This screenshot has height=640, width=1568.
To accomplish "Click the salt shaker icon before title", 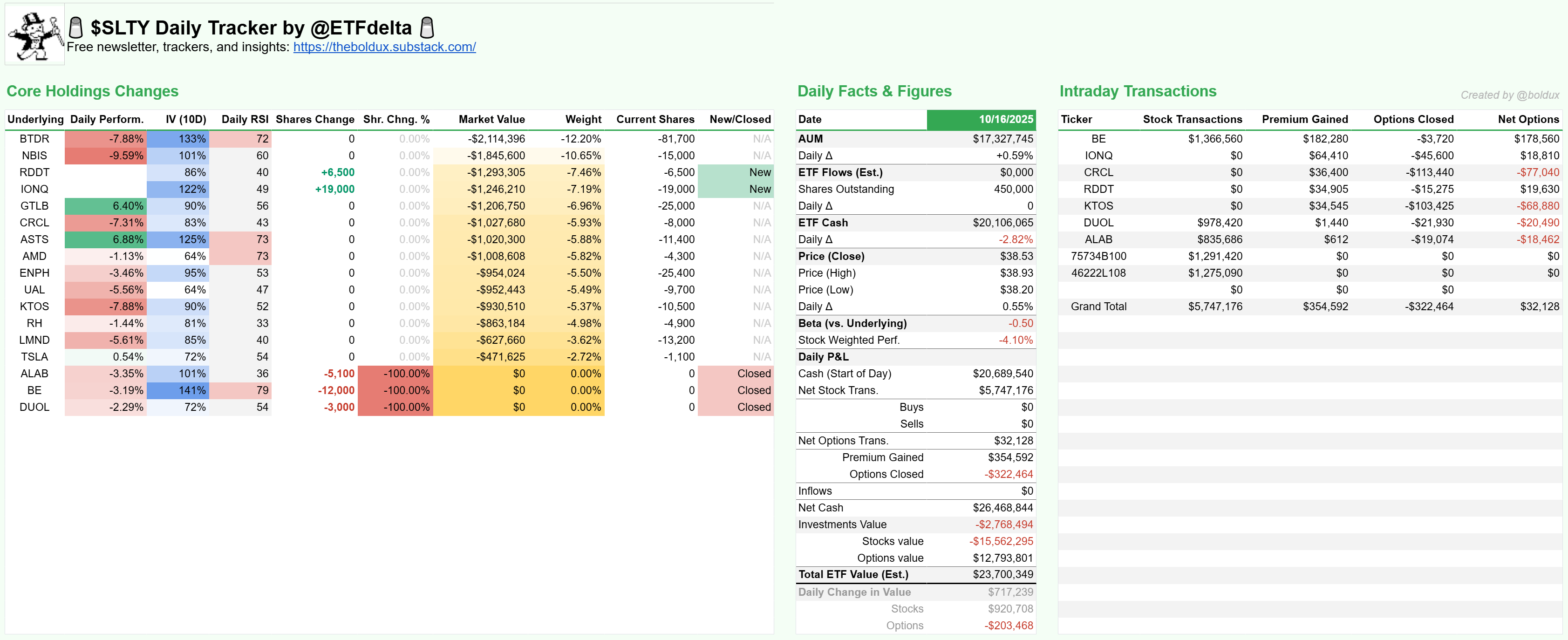I will click(75, 27).
